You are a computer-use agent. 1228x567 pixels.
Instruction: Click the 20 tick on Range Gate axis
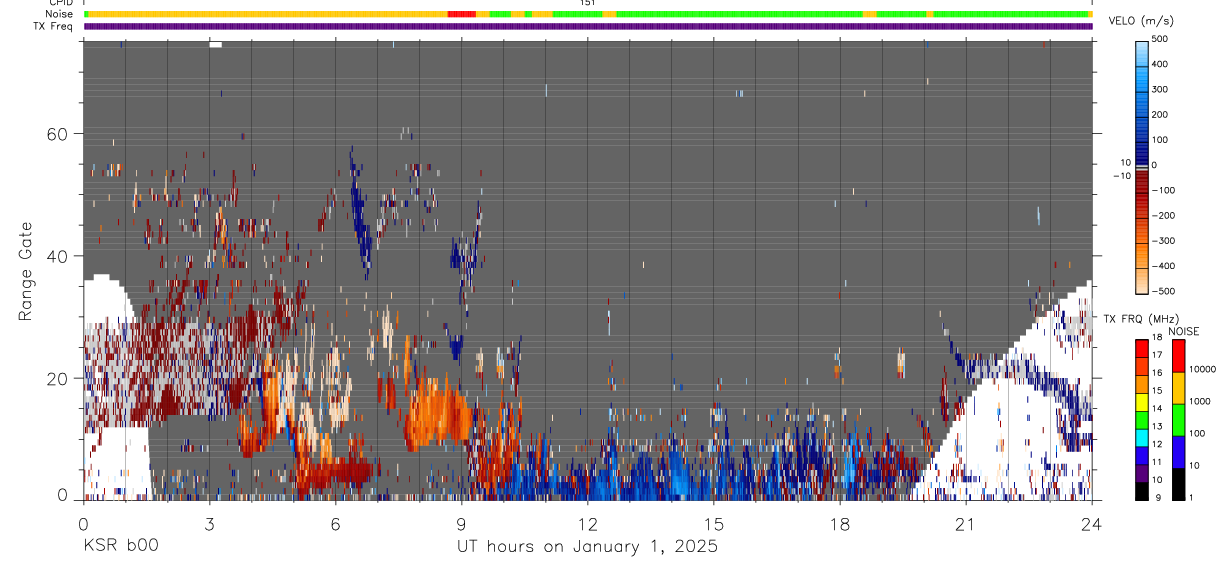(x=59, y=379)
